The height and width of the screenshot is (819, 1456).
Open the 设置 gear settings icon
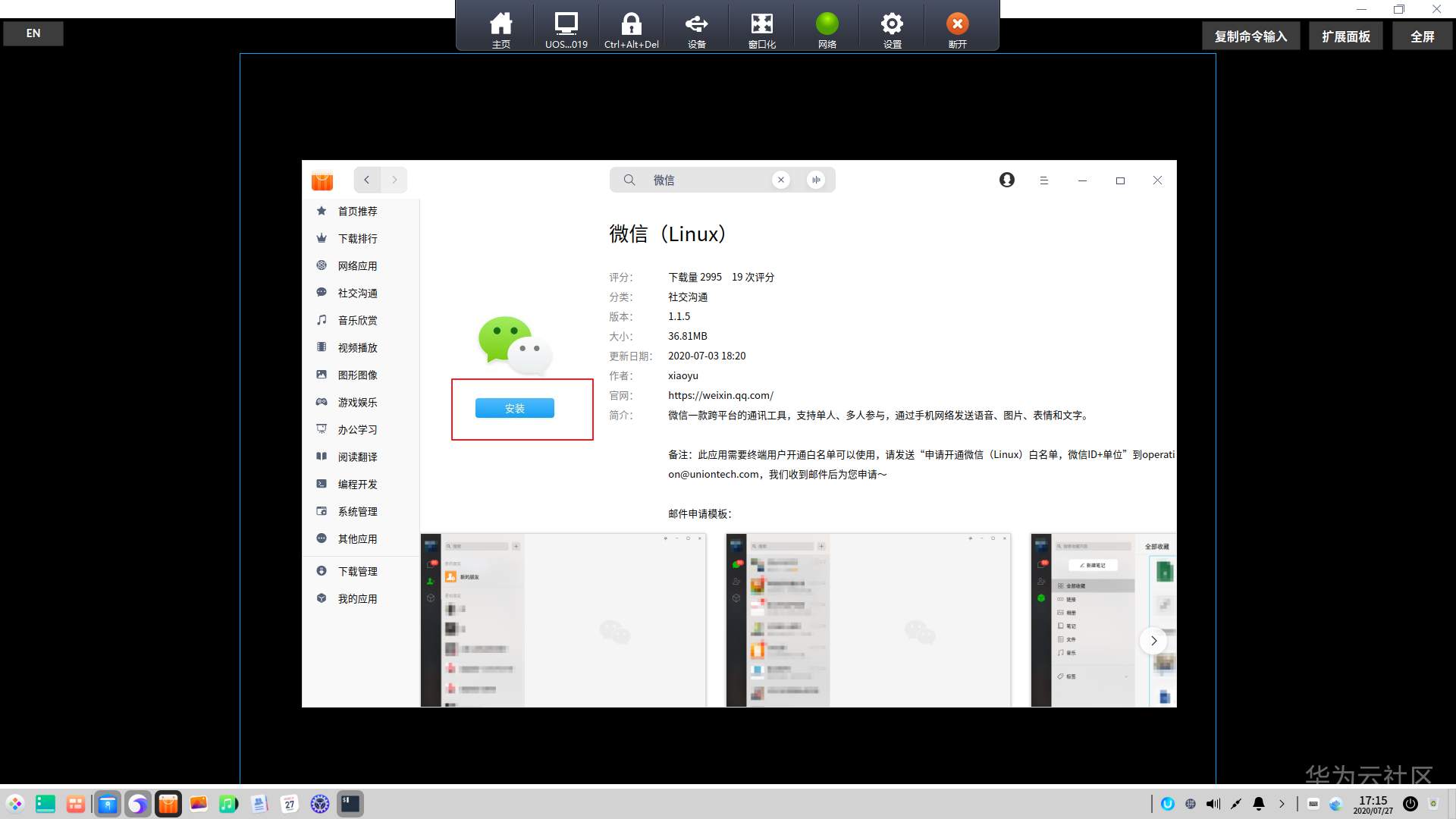coord(893,30)
